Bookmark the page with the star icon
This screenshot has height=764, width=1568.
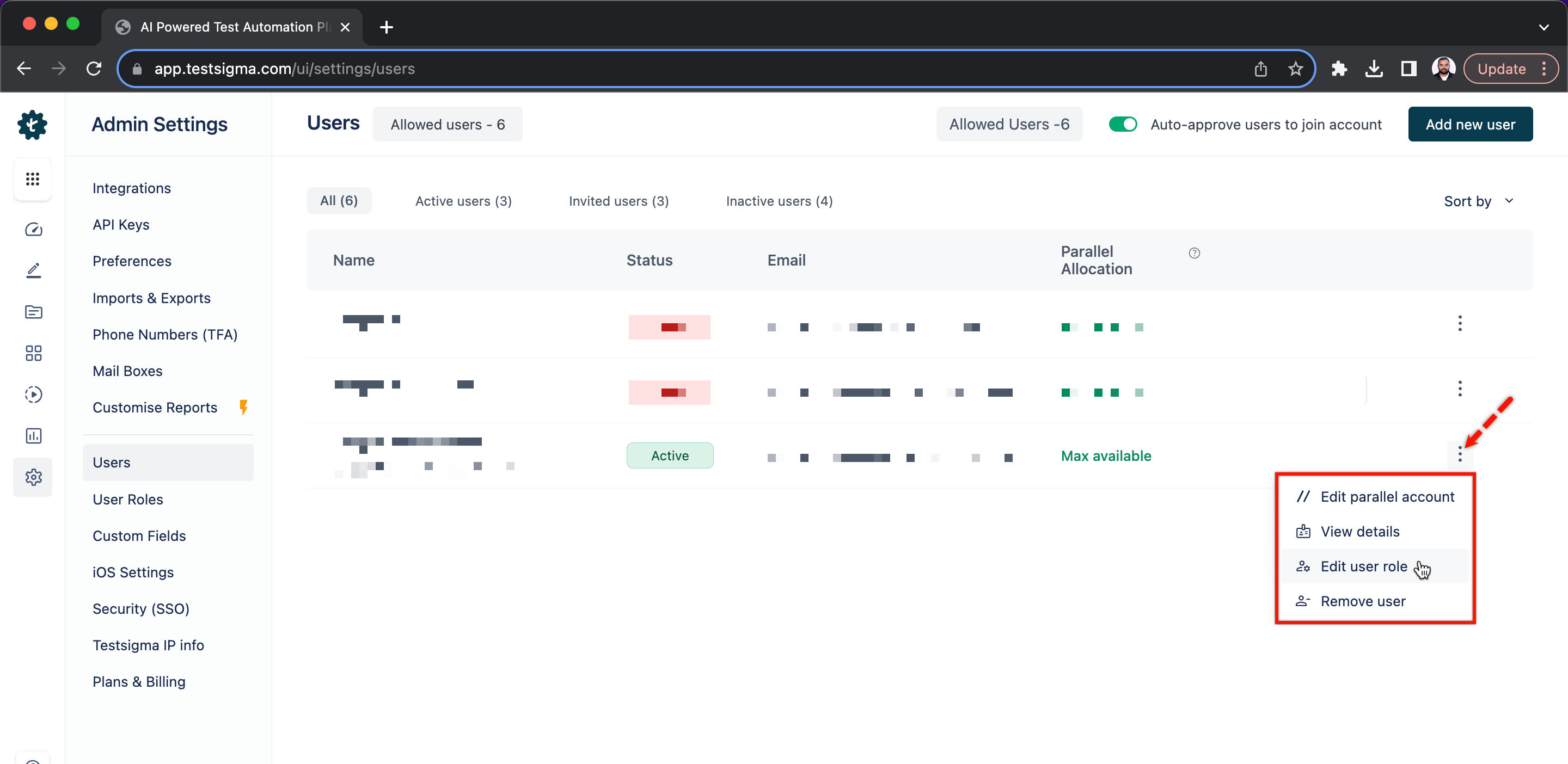click(x=1295, y=69)
